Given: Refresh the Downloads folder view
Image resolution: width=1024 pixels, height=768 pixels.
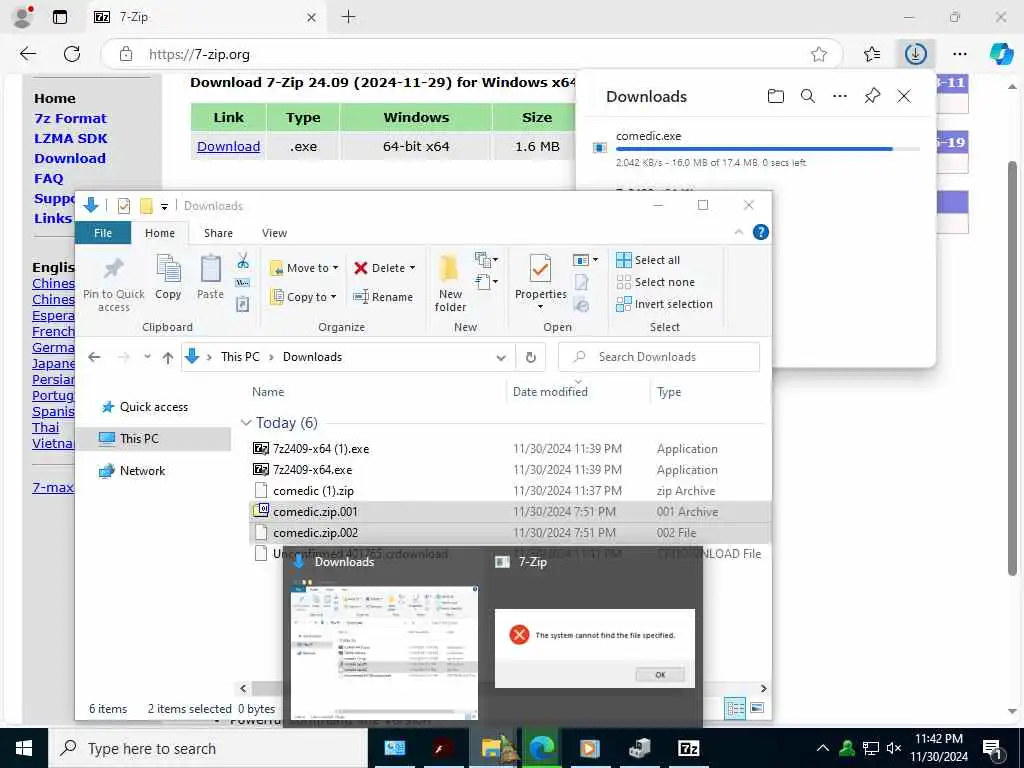Looking at the screenshot, I should pos(531,357).
